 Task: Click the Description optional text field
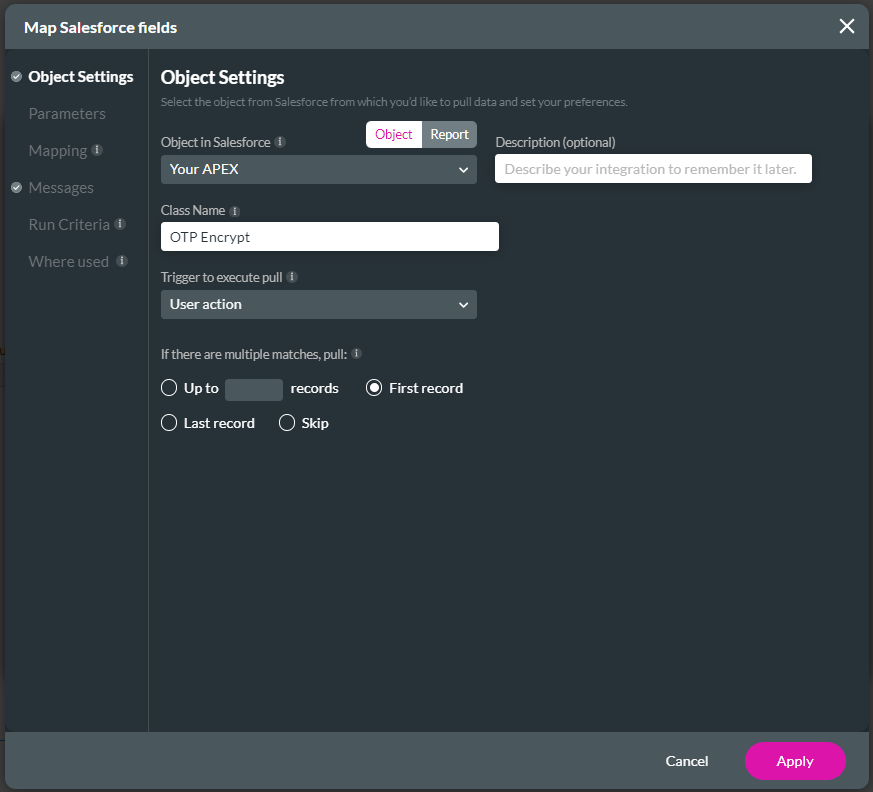click(x=652, y=168)
